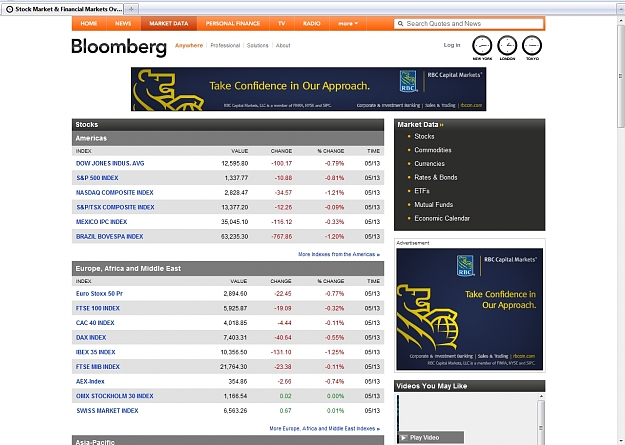The height and width of the screenshot is (445, 625).
Task: Open DAX INDEX link
Action: pyautogui.click(x=91, y=337)
